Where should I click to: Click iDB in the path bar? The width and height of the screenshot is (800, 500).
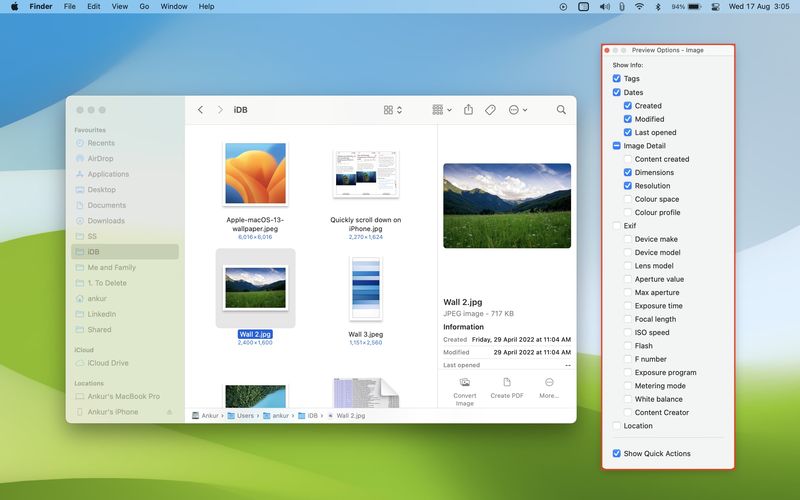pyautogui.click(x=308, y=416)
